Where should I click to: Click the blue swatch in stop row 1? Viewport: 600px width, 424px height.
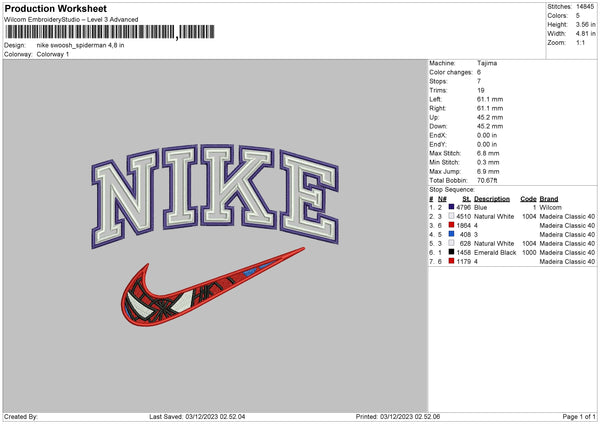[452, 207]
